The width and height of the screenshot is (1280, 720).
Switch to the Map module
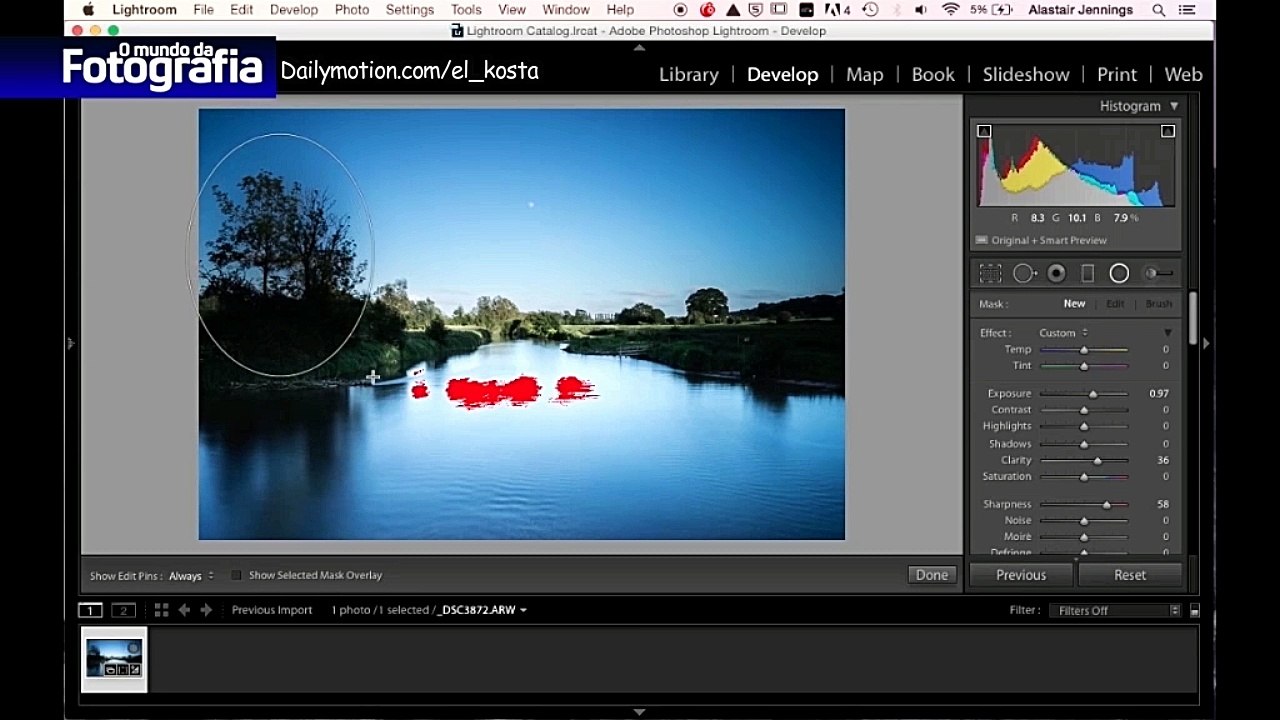click(864, 74)
